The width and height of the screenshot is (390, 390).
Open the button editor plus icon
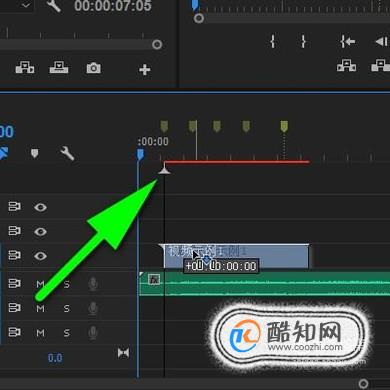coord(145,70)
